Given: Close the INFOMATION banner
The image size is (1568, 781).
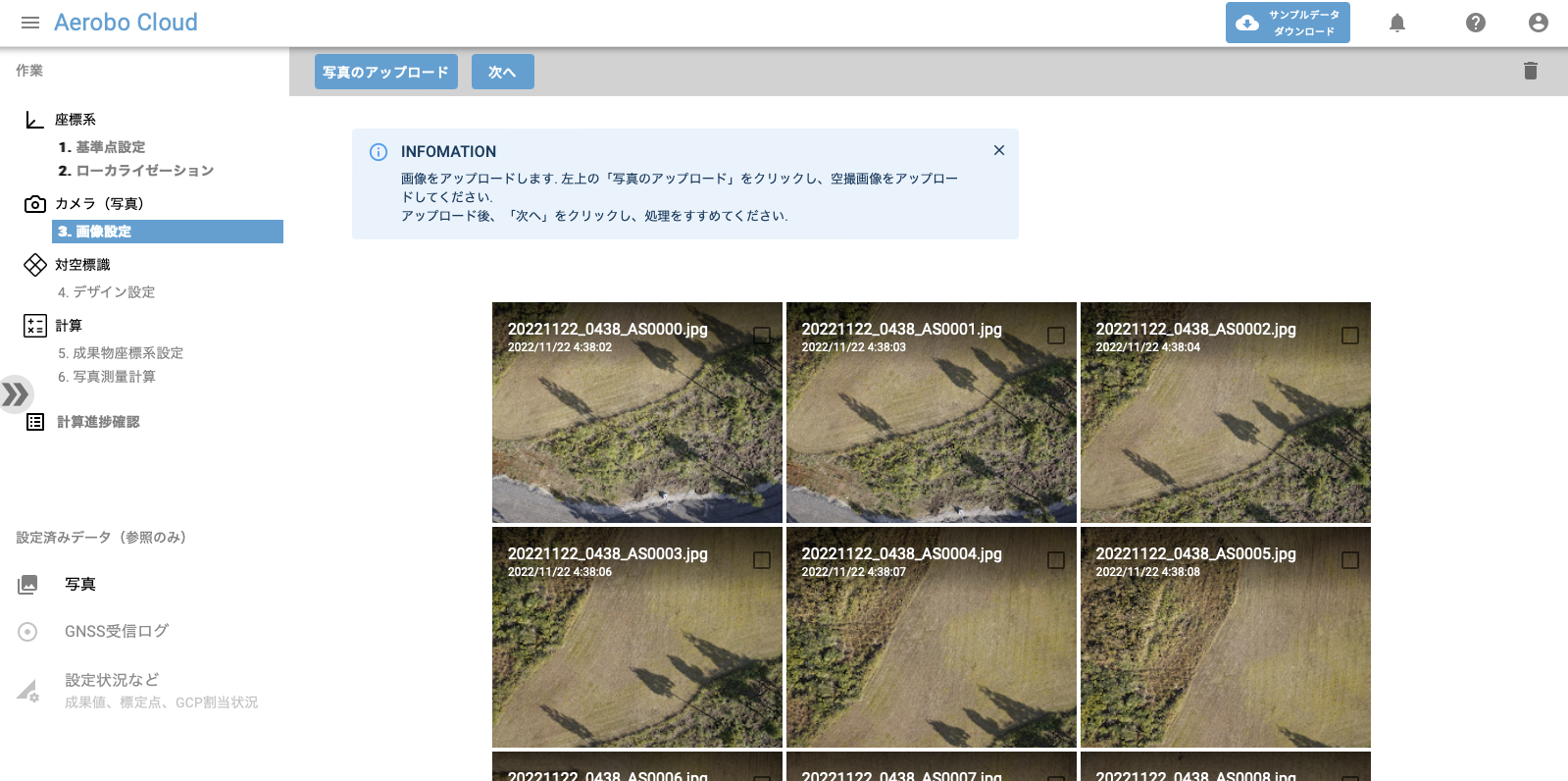Looking at the screenshot, I should click(x=999, y=150).
